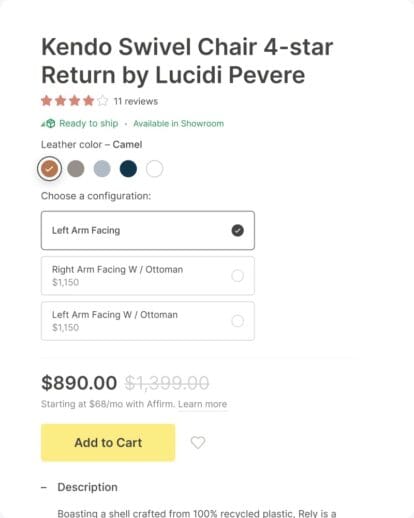Select Right Arm Facing W / Ottoman radio
Image resolution: width=414 pixels, height=518 pixels.
(x=238, y=276)
